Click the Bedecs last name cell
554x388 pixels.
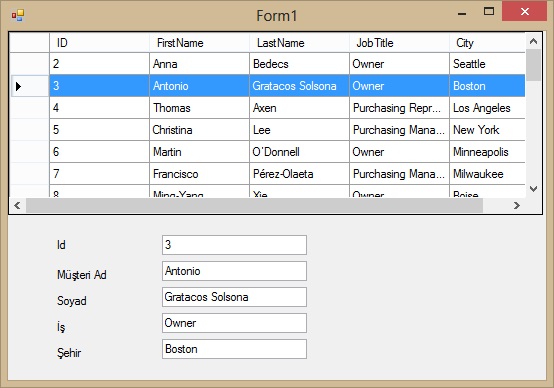[299, 64]
